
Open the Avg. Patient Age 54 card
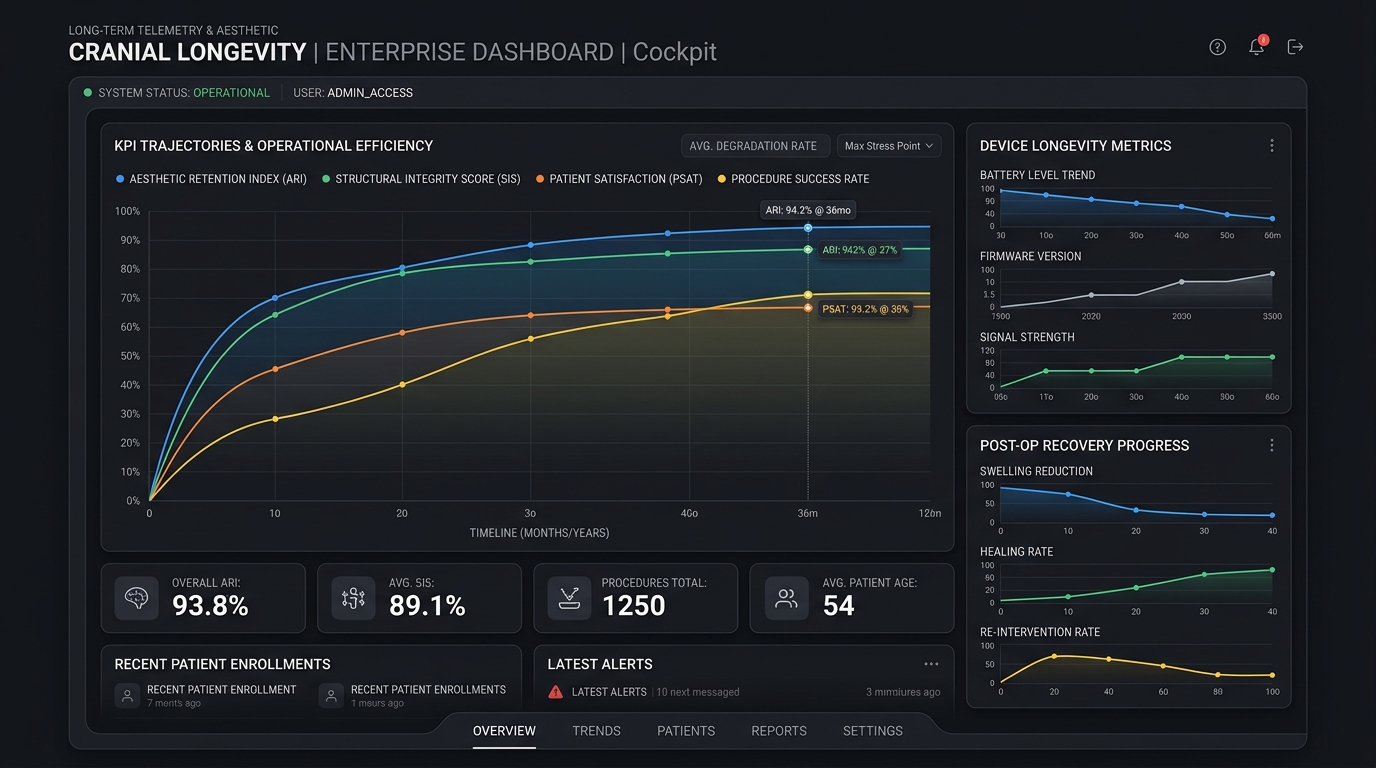(x=852, y=598)
